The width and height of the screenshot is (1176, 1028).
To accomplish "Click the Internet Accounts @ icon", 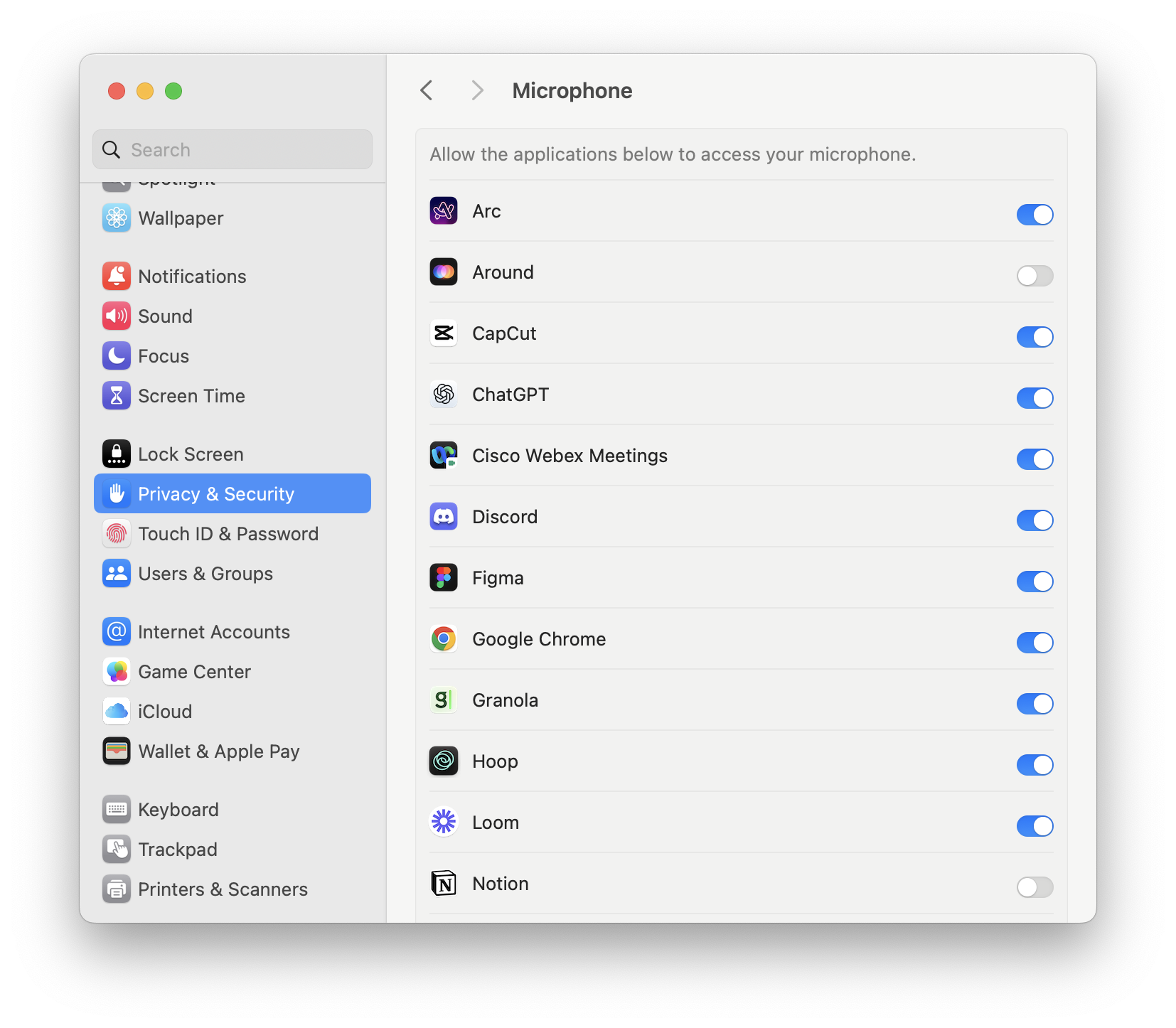I will click(x=117, y=632).
